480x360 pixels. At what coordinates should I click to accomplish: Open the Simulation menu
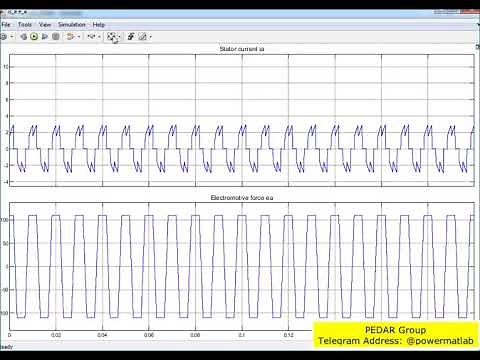[72, 25]
